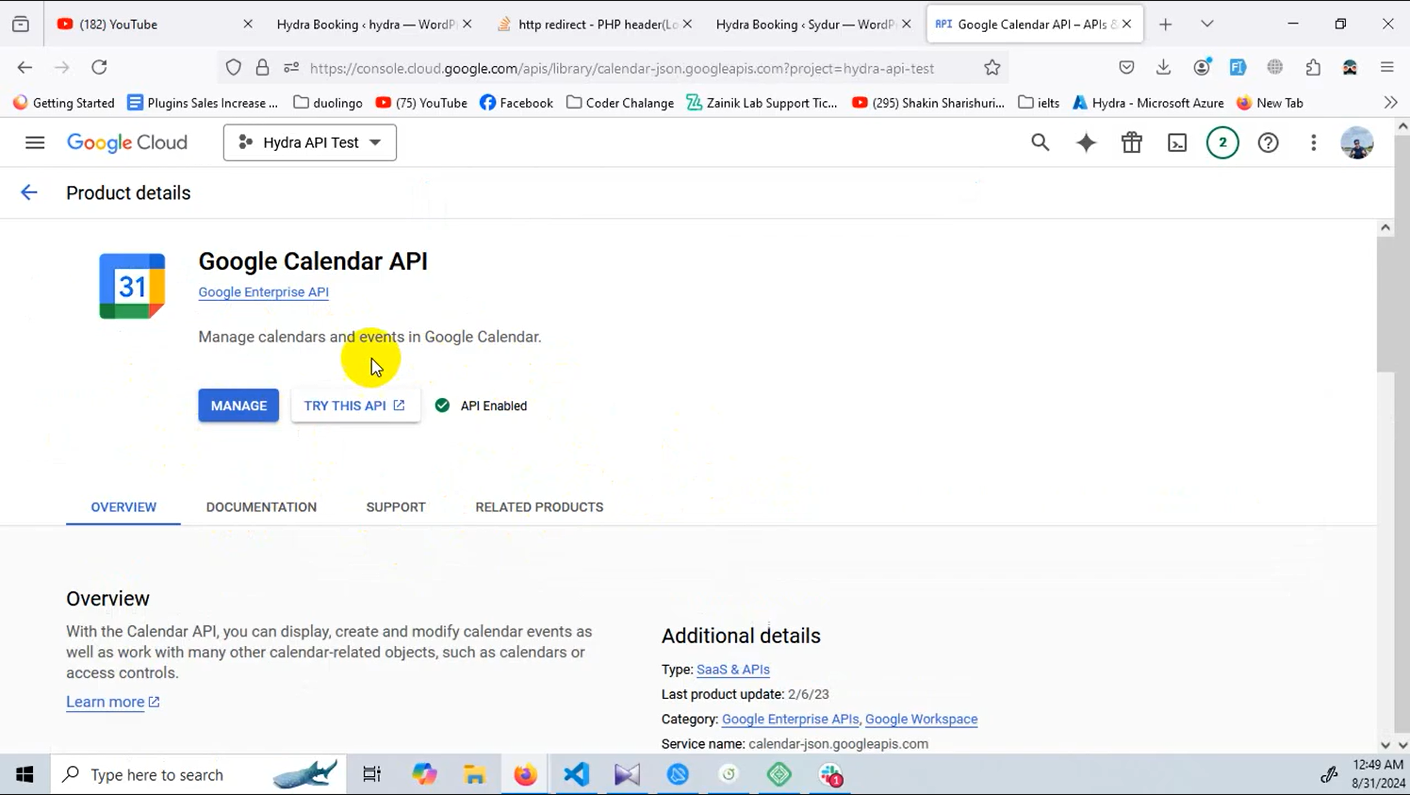Image resolution: width=1410 pixels, height=795 pixels.
Task: Open notifications badge showing 2
Action: [1222, 143]
